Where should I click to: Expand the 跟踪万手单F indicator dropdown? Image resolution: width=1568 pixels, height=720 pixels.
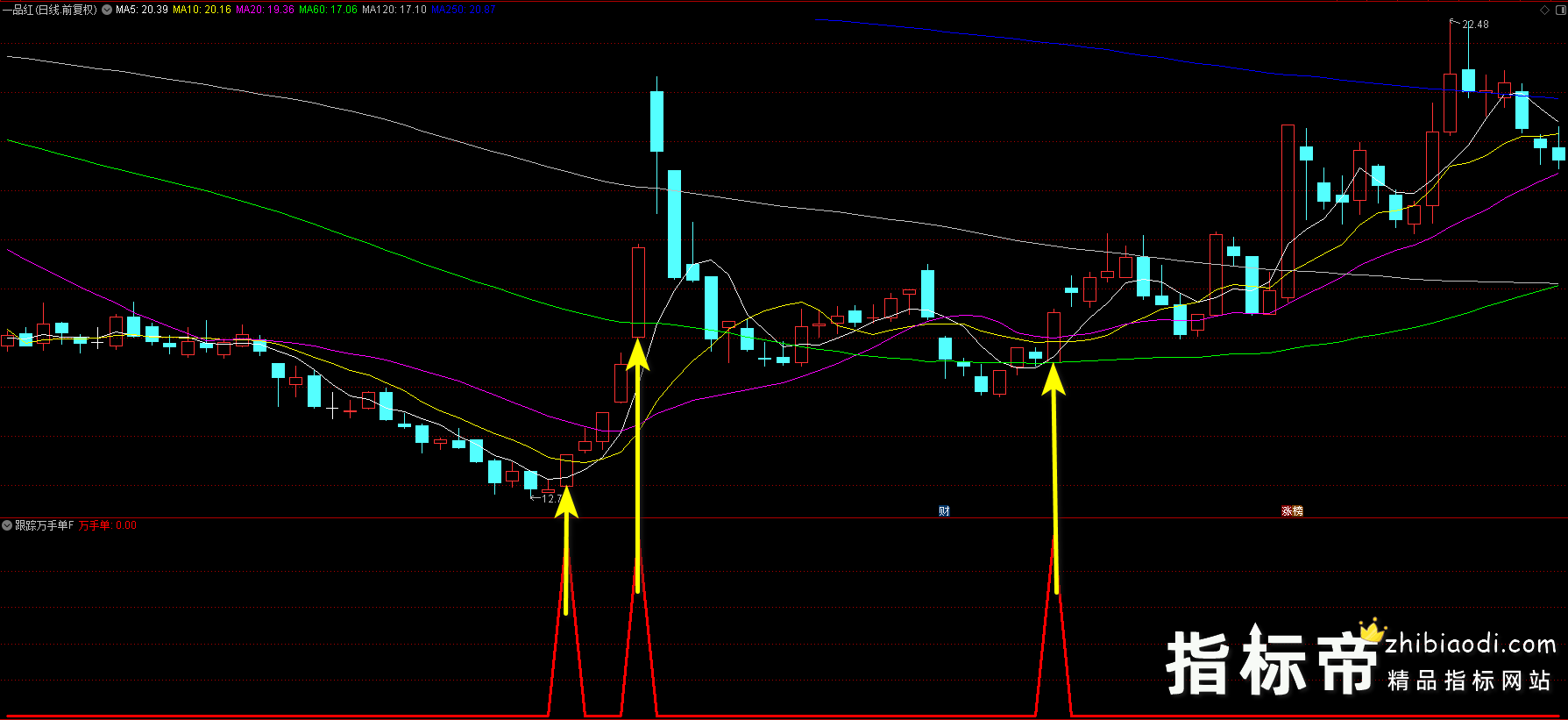(x=7, y=525)
